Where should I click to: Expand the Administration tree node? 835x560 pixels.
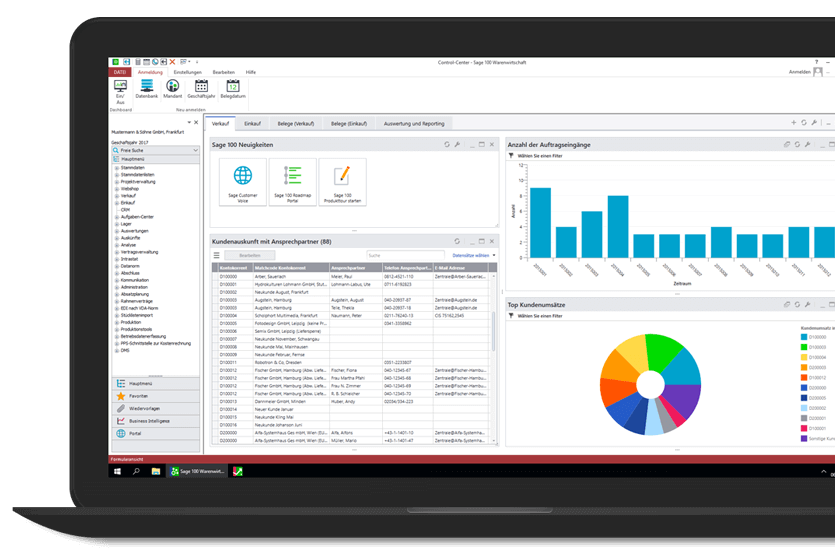(117, 287)
